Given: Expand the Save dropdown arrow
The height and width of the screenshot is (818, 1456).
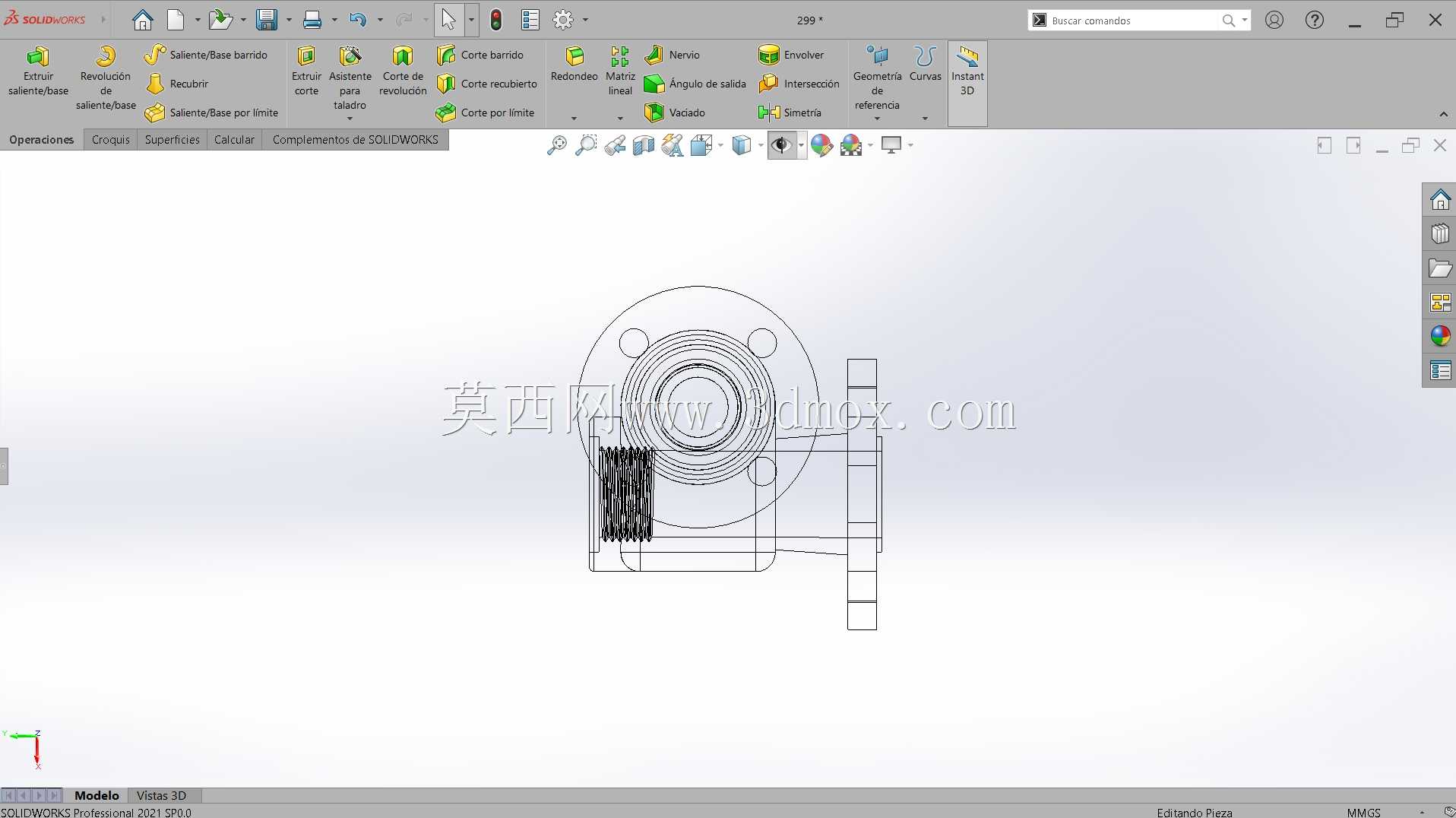Looking at the screenshot, I should [x=289, y=20].
